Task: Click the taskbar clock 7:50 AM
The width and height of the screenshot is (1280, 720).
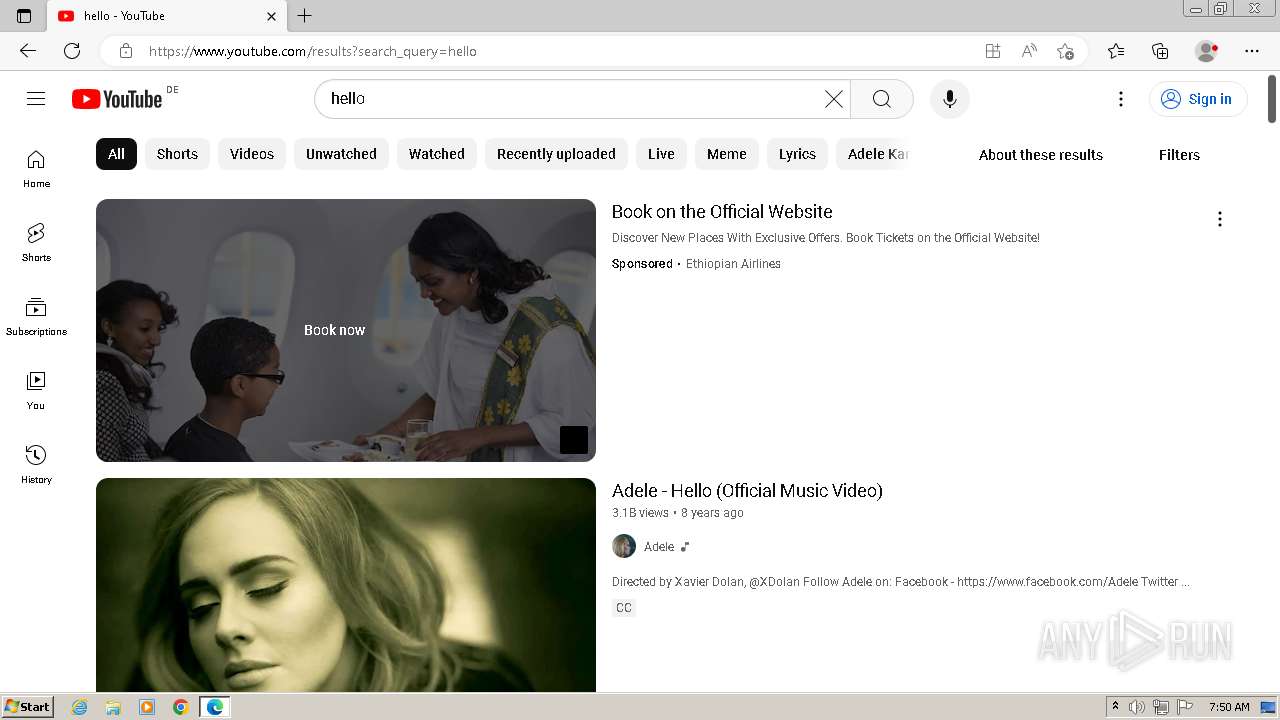Action: [1229, 707]
